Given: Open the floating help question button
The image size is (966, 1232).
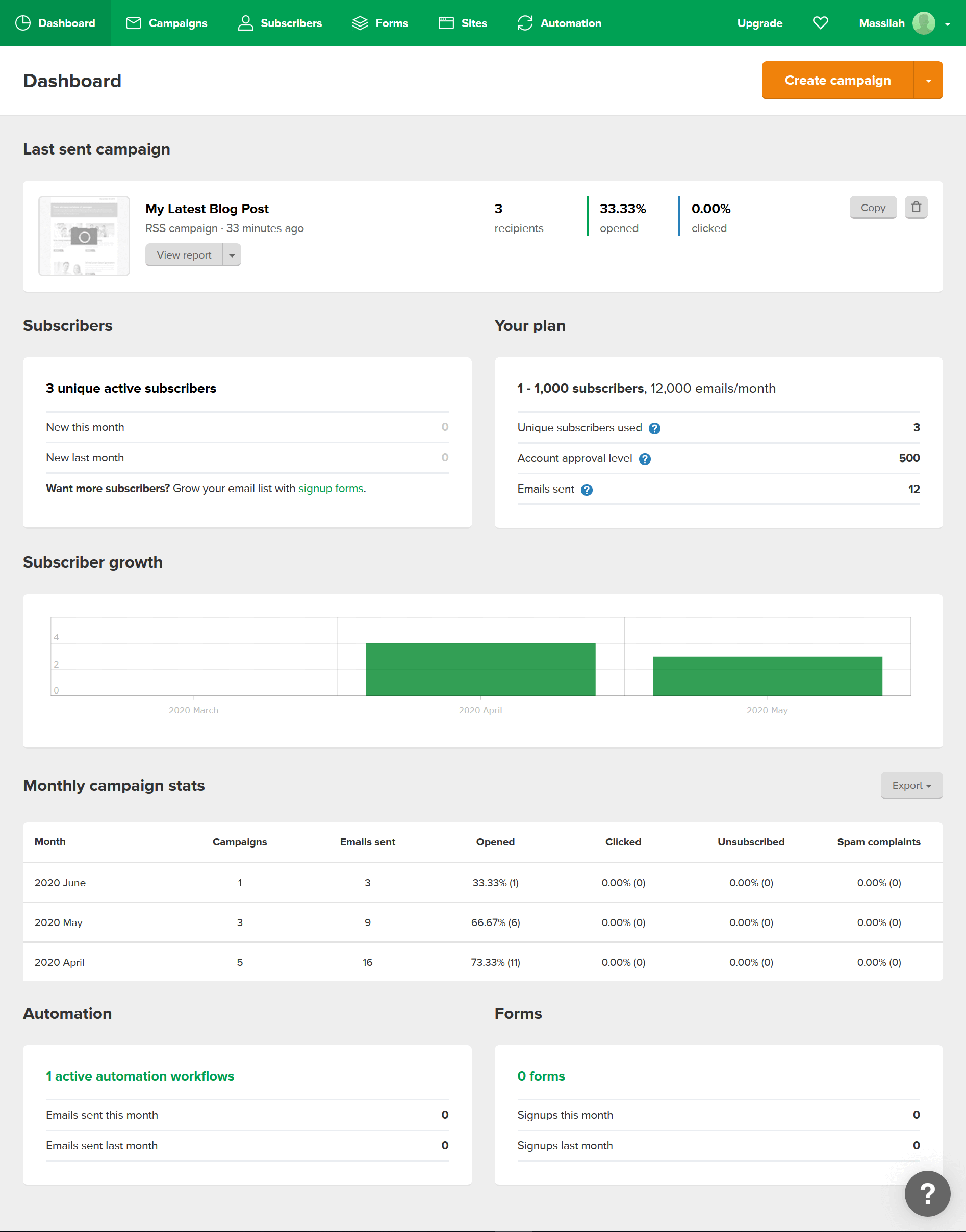Looking at the screenshot, I should click(927, 1194).
